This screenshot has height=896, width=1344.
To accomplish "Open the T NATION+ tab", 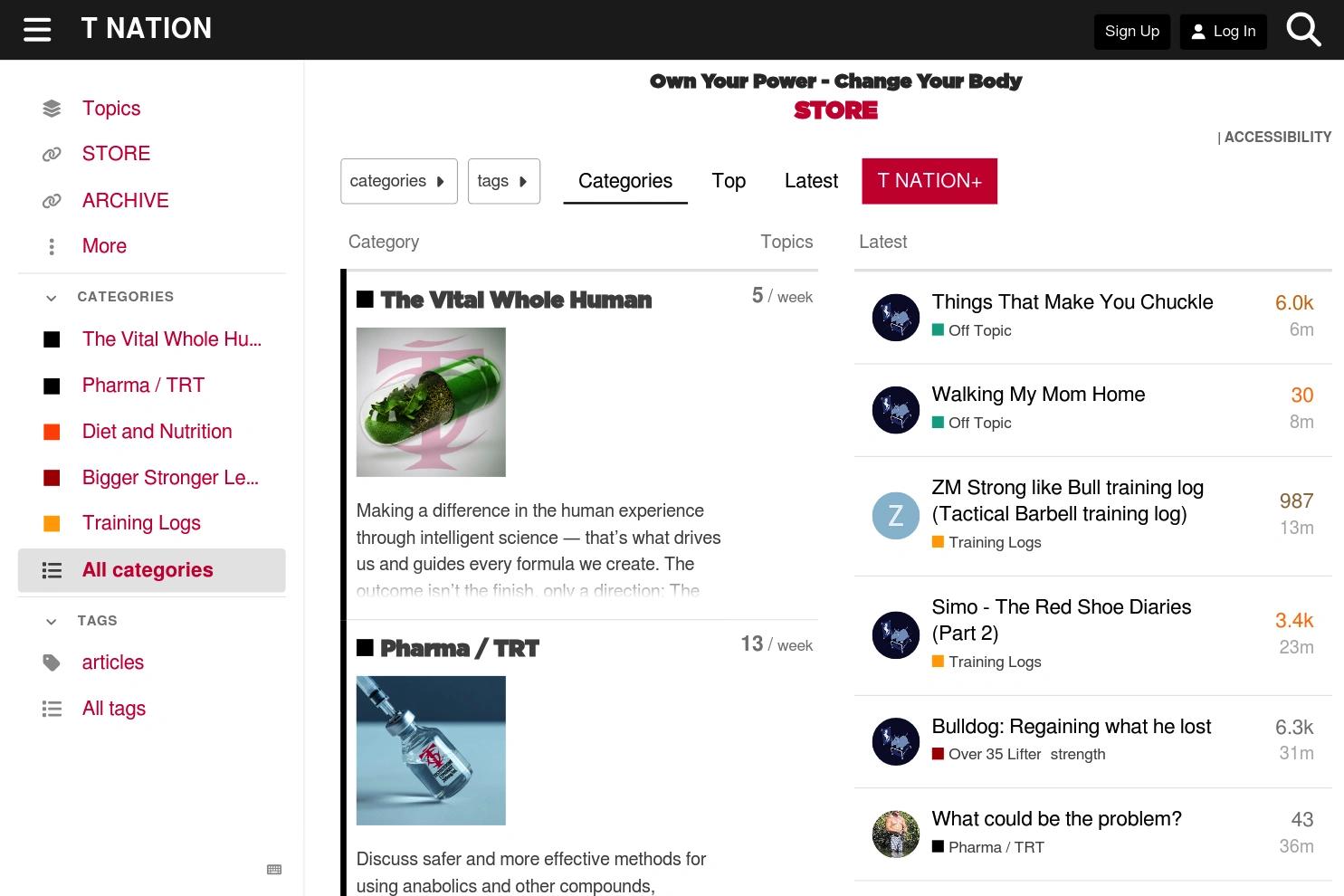I will coord(929,181).
